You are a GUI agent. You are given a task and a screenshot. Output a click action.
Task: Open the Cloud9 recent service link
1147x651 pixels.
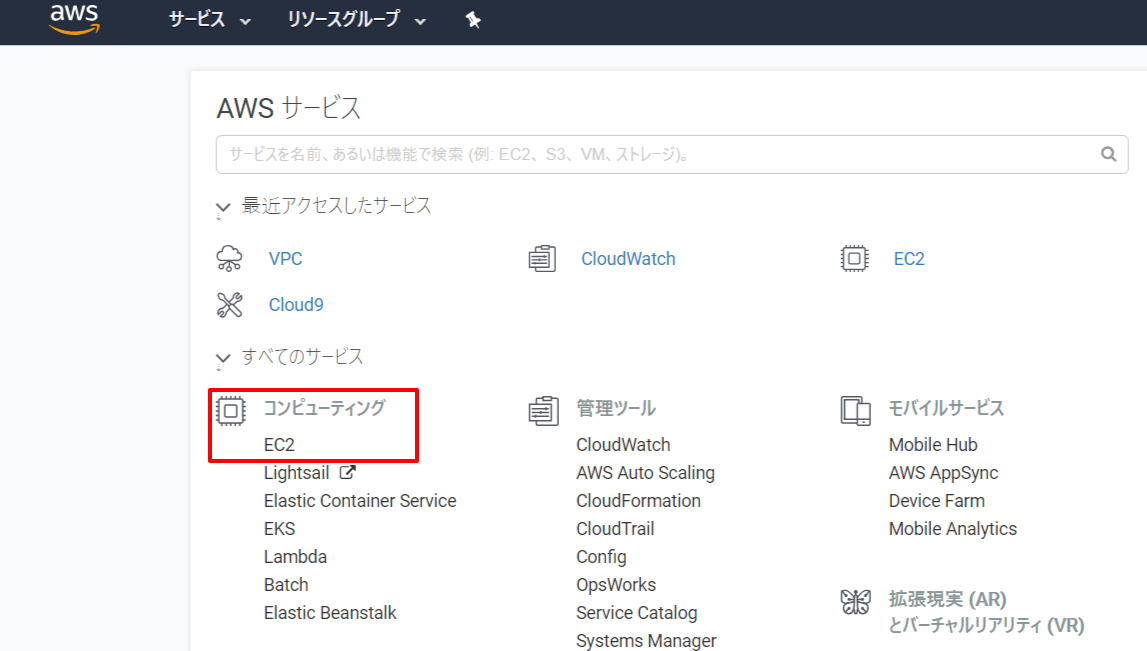click(x=296, y=305)
